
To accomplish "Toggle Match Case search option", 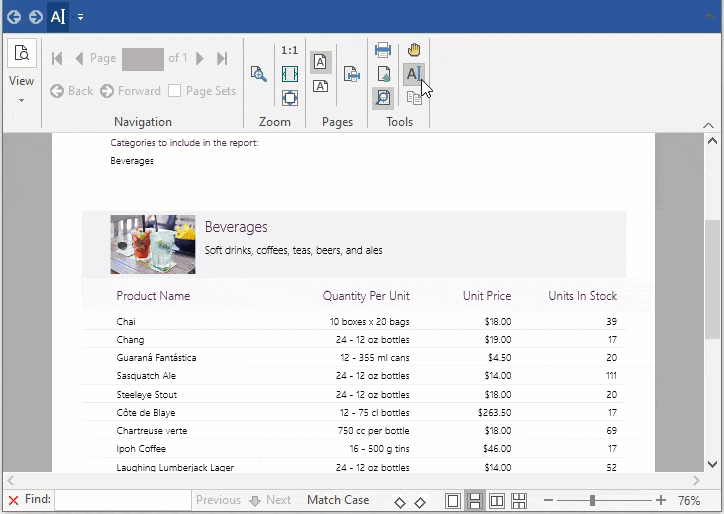I will pos(338,500).
